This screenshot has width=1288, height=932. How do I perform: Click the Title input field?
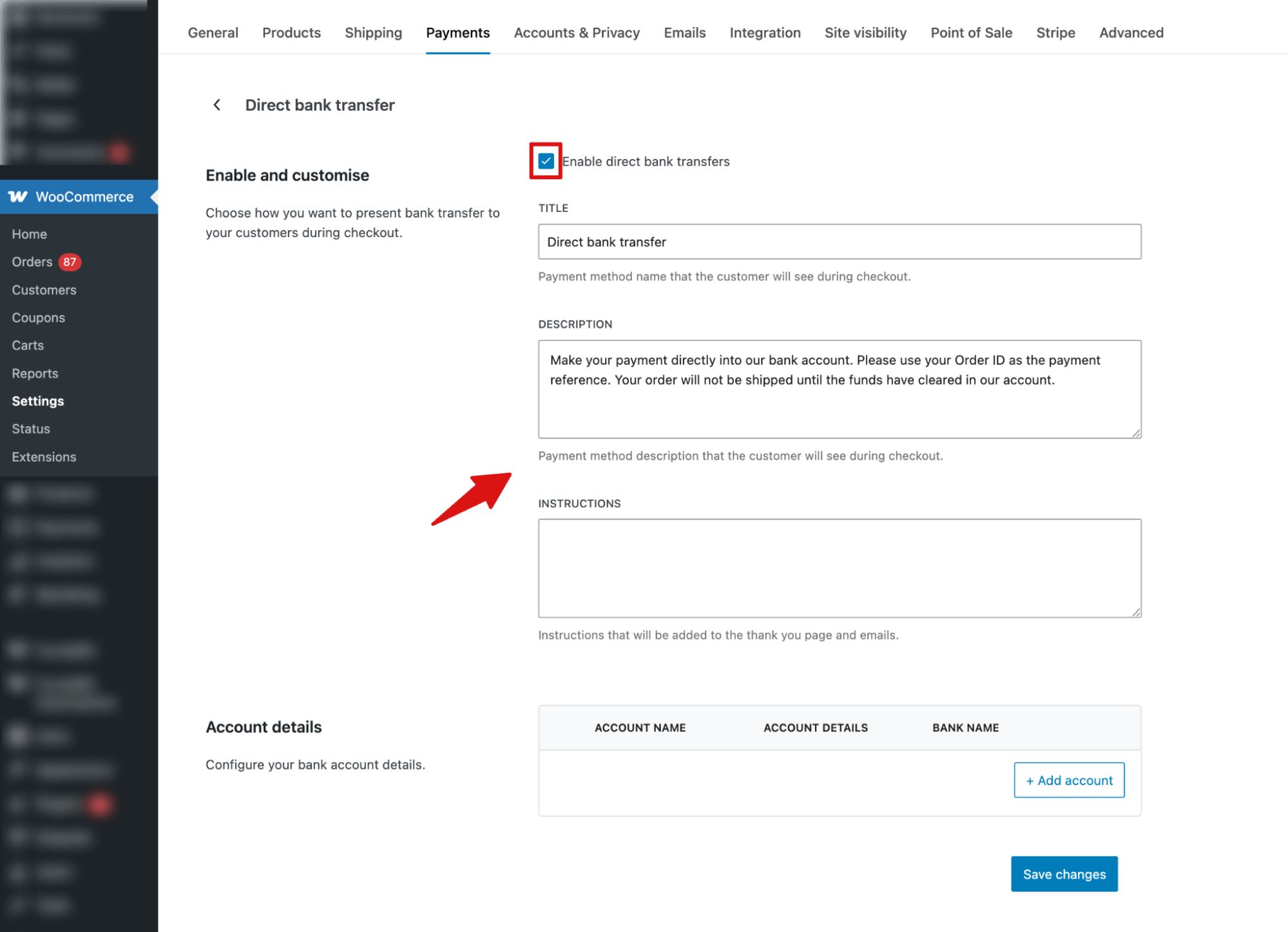point(838,242)
